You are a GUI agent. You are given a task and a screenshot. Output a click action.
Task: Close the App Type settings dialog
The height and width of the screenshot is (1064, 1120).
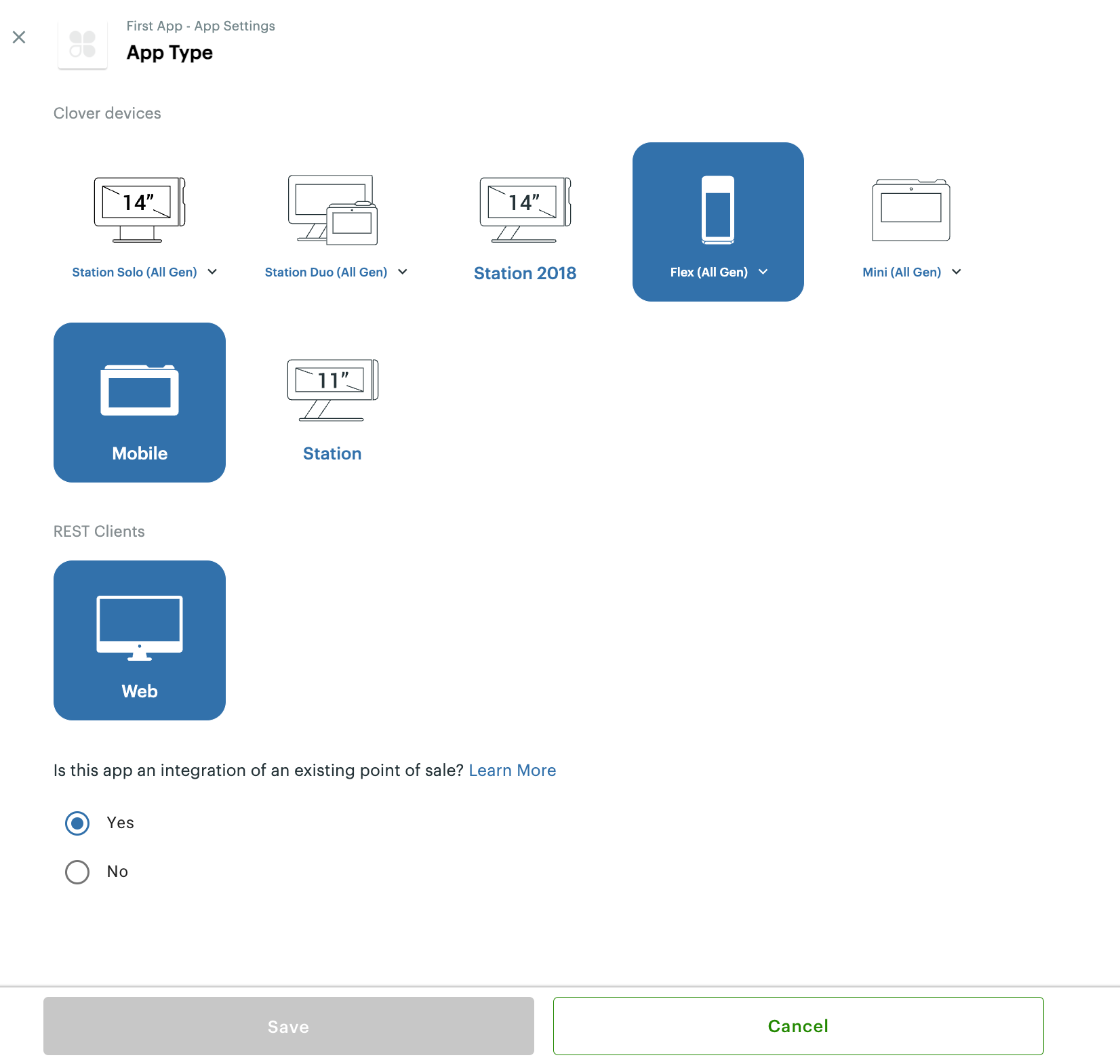pyautogui.click(x=19, y=37)
